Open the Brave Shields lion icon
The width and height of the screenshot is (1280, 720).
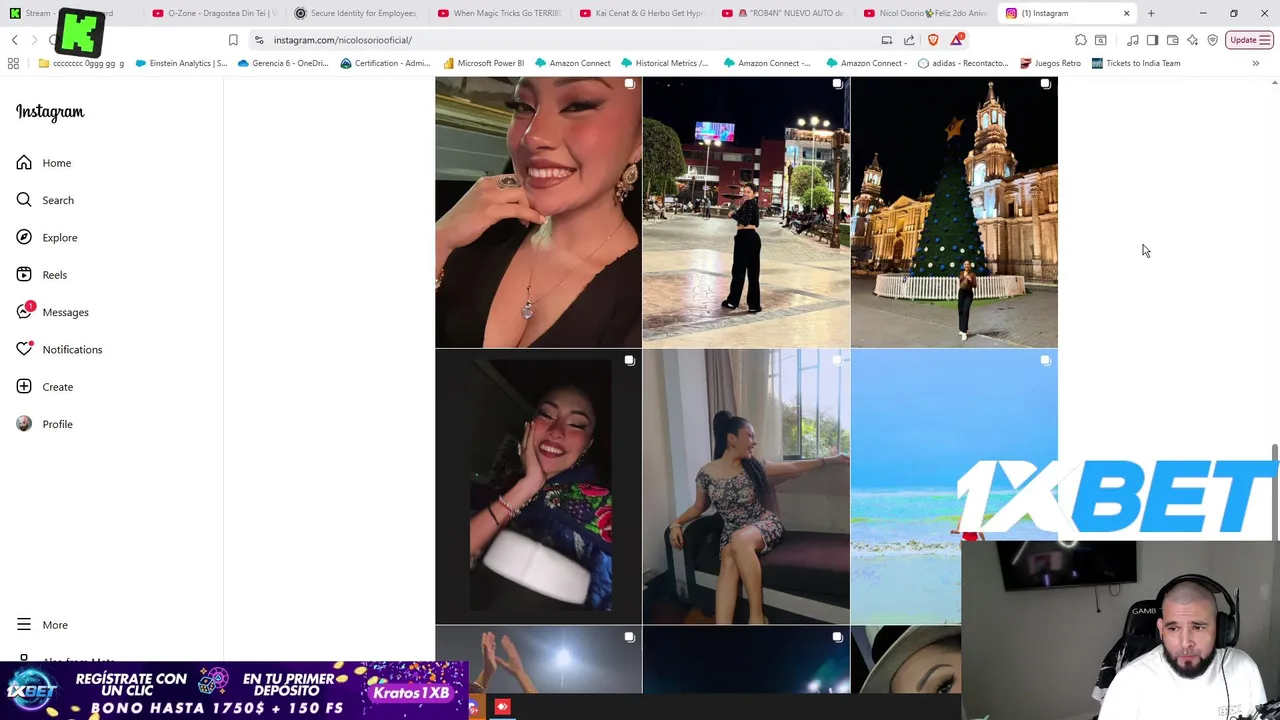click(933, 40)
